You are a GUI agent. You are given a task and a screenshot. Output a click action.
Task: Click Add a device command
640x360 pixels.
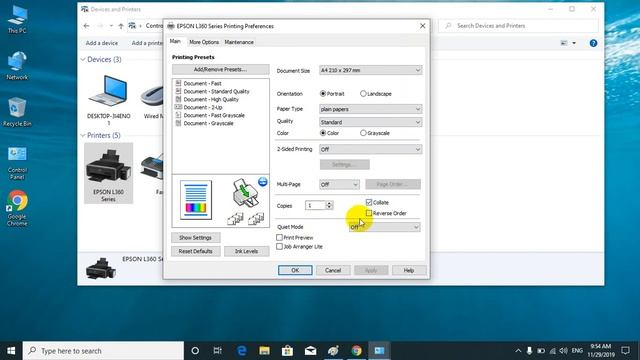(102, 43)
